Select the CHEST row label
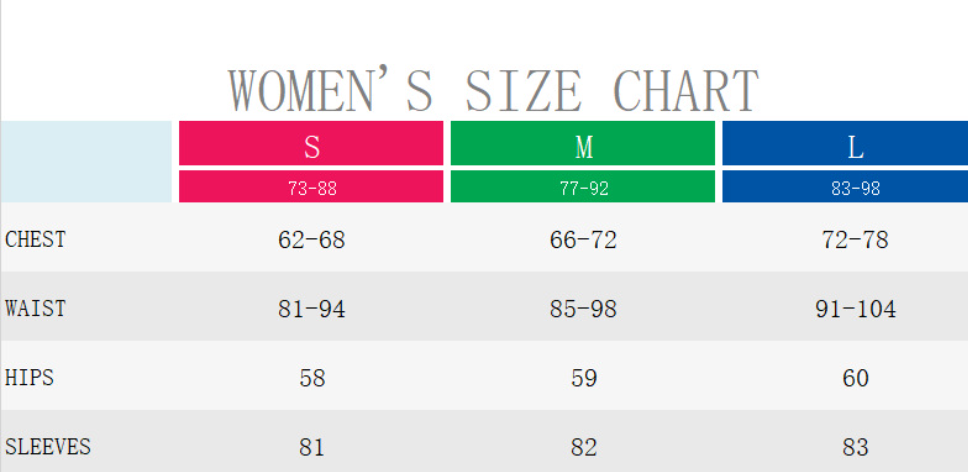Image resolution: width=968 pixels, height=472 pixels. tap(35, 240)
